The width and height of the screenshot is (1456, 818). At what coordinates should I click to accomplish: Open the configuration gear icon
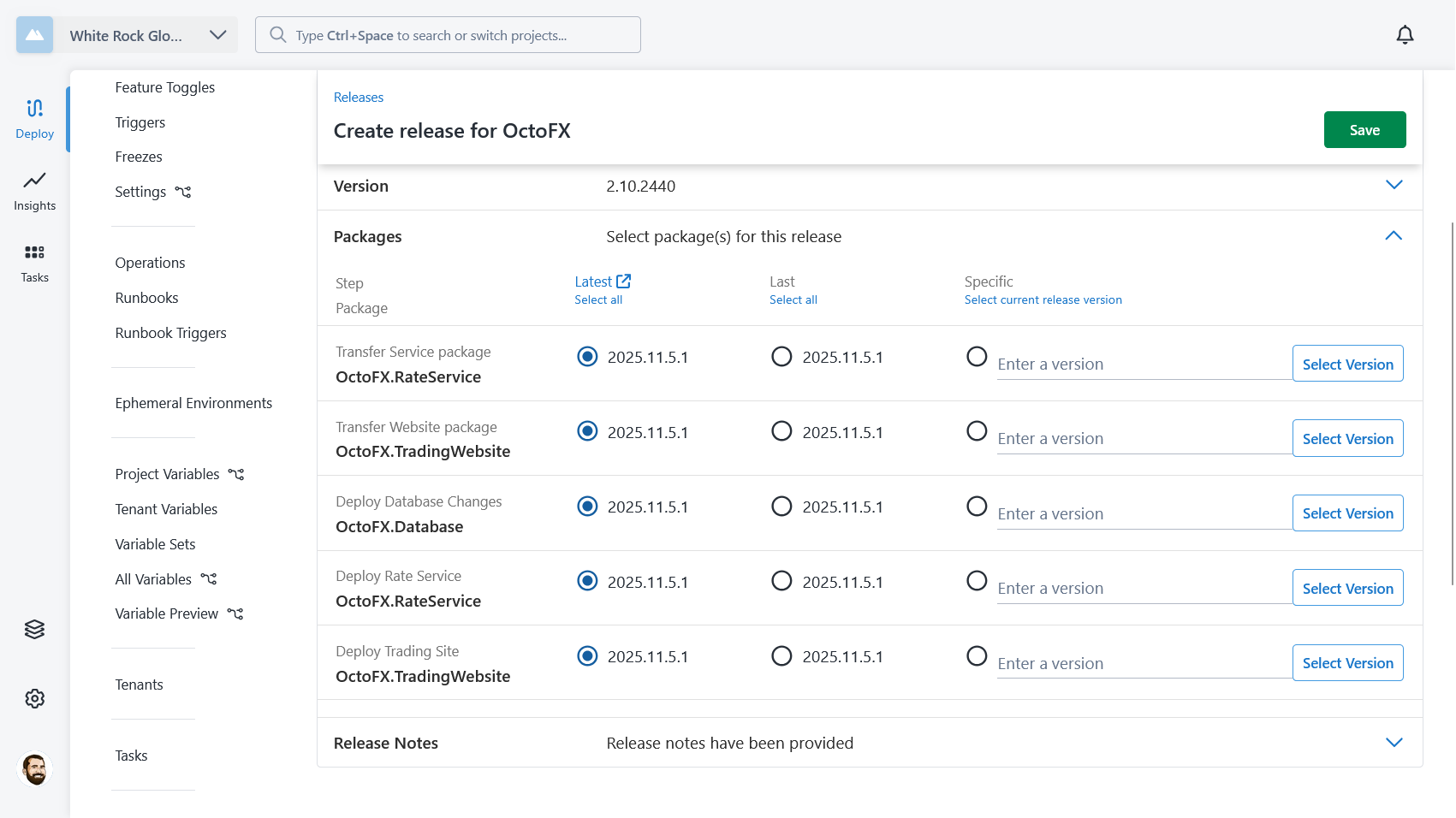click(34, 698)
